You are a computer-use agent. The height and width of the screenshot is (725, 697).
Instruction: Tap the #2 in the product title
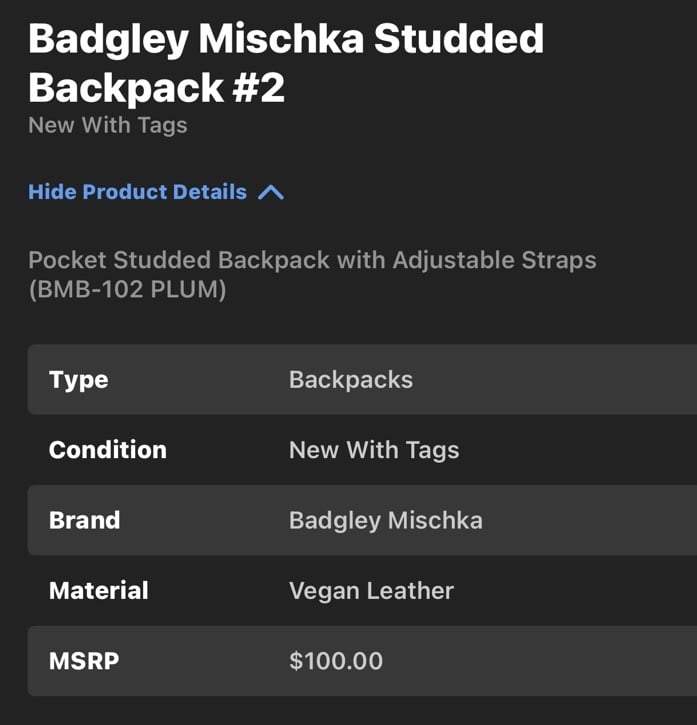pos(258,88)
